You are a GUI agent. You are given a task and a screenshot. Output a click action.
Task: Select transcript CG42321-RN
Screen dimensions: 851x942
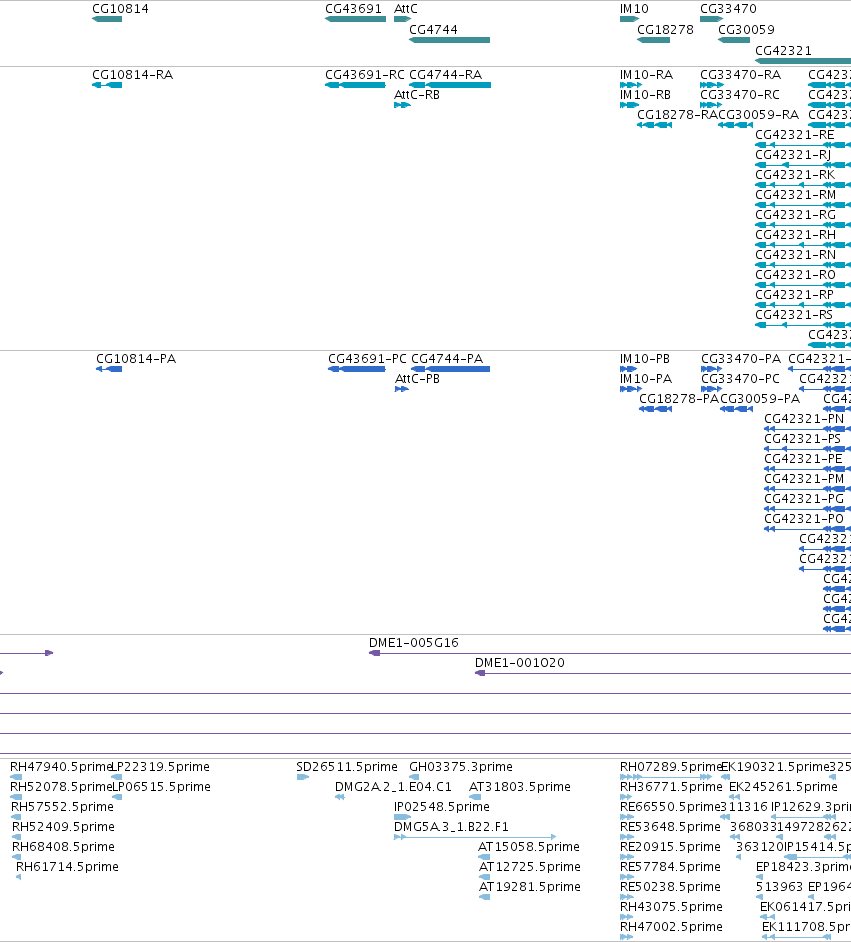(795, 255)
